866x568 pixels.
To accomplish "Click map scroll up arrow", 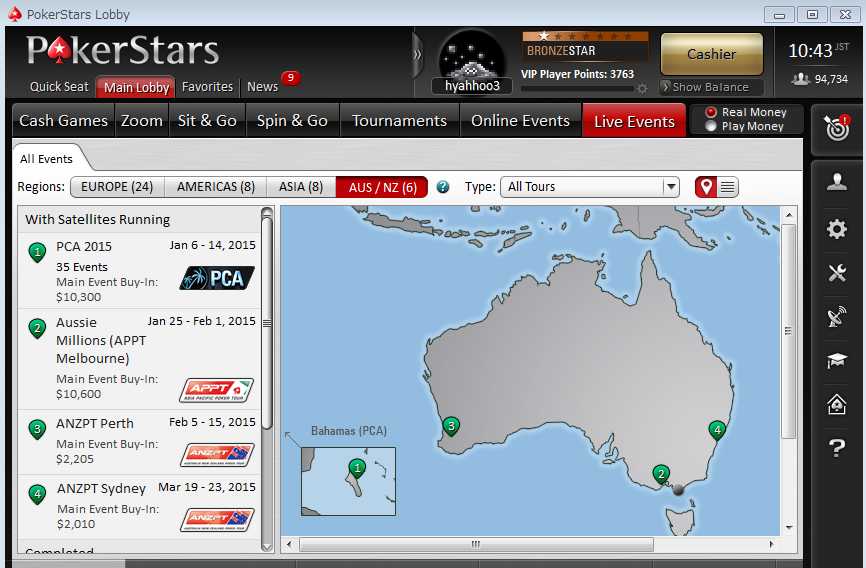I will click(789, 214).
